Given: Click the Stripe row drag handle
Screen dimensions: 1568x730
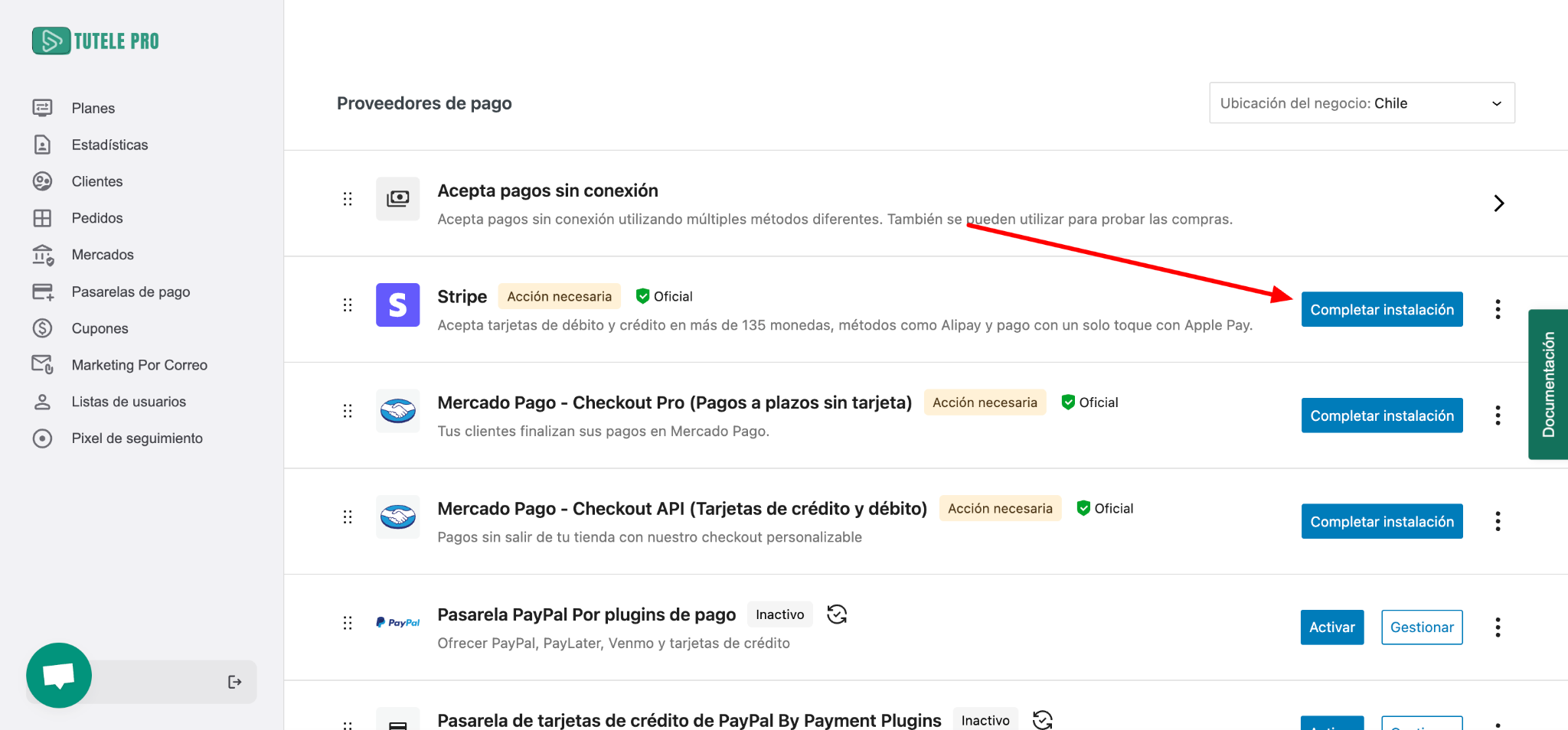Looking at the screenshot, I should [x=348, y=305].
